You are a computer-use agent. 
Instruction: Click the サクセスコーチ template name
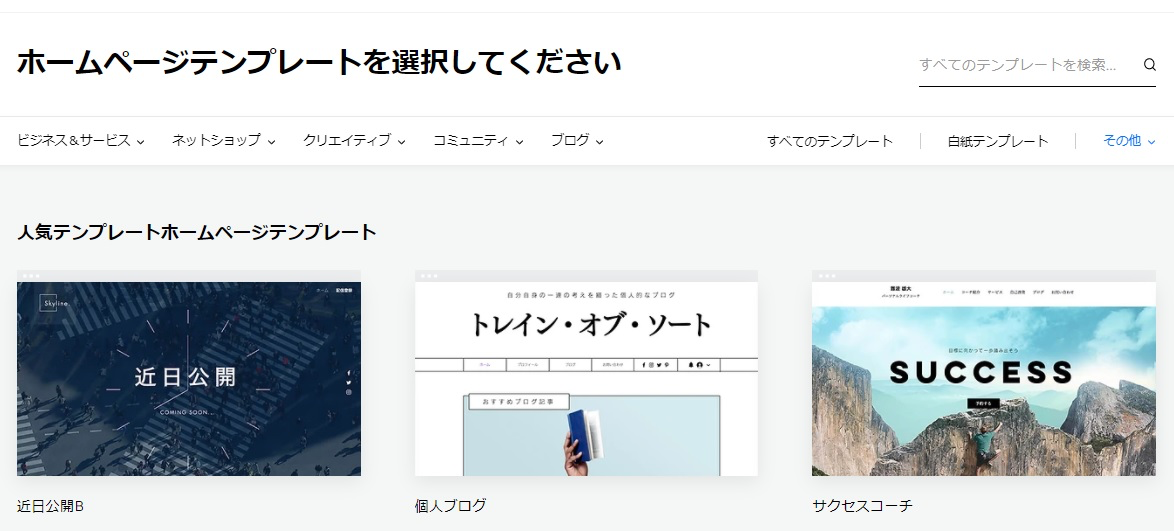click(x=862, y=506)
